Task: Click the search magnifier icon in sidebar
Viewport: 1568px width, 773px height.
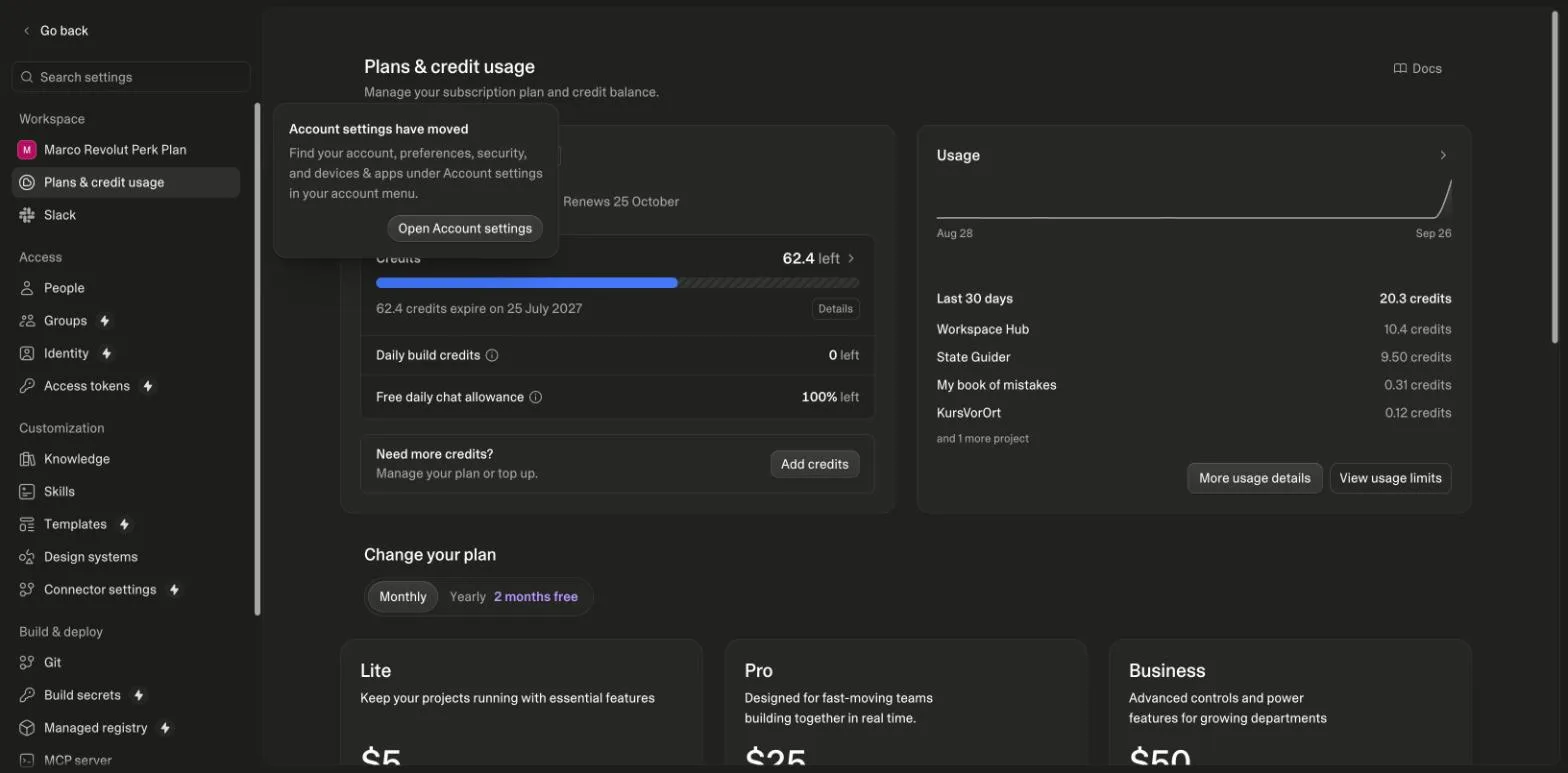Action: point(27,77)
